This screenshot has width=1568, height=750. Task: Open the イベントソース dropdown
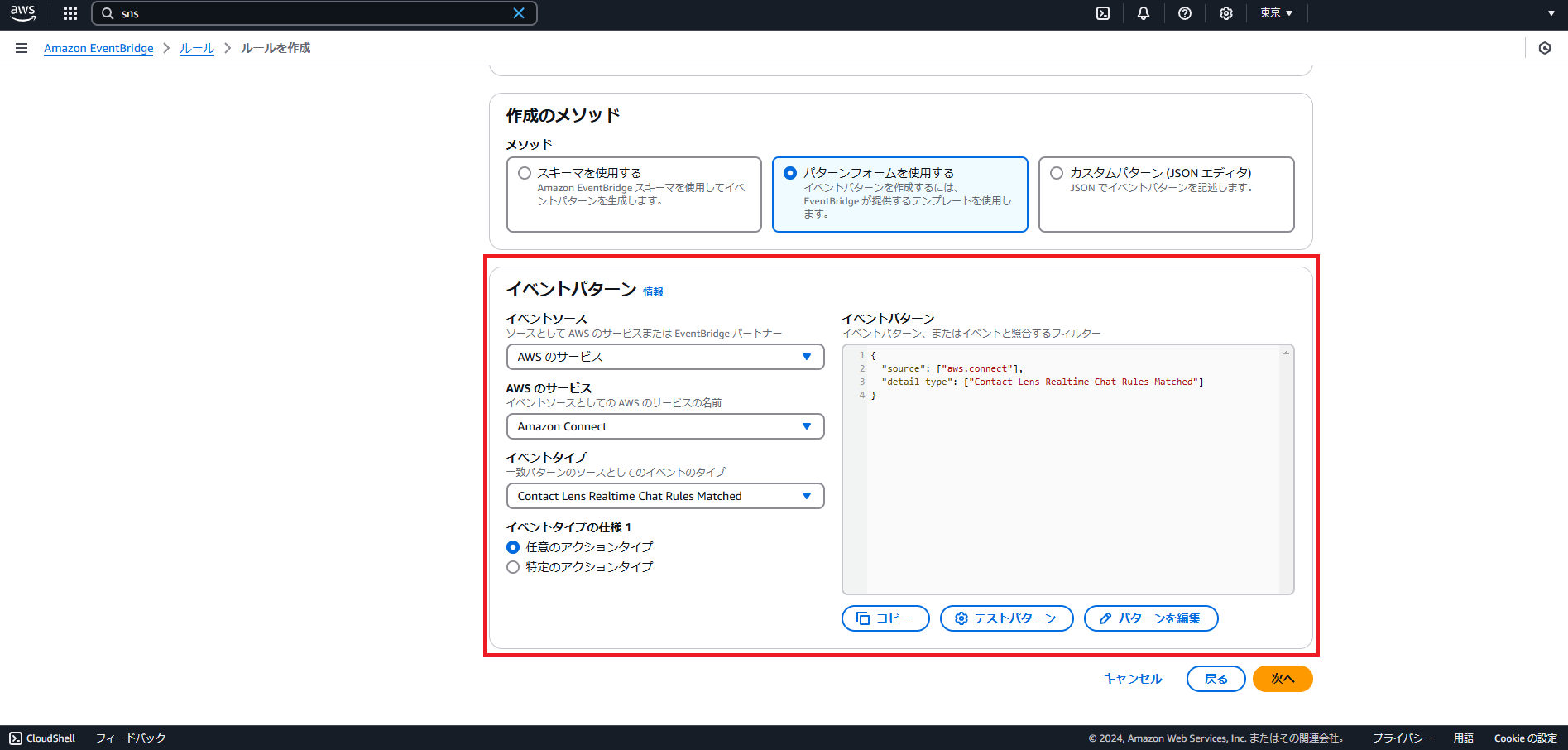pos(665,357)
